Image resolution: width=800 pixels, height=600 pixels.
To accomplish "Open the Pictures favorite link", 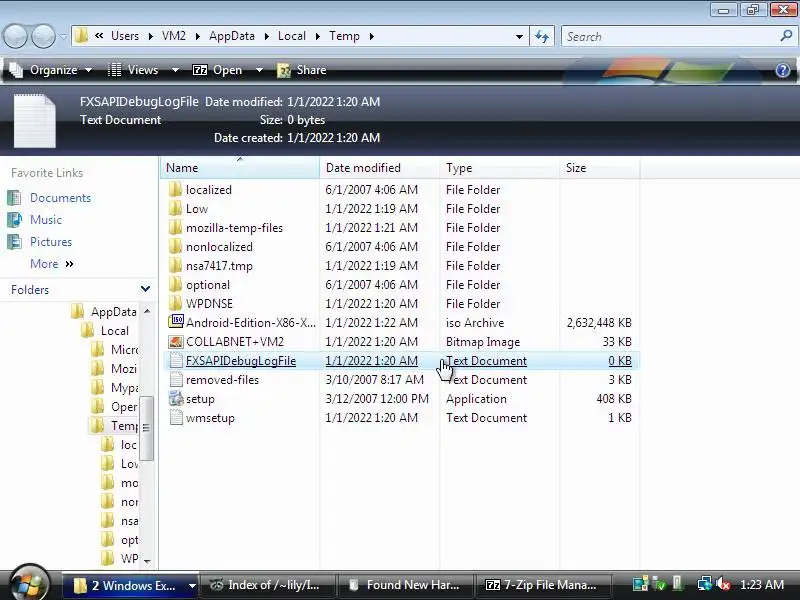I will coord(51,242).
